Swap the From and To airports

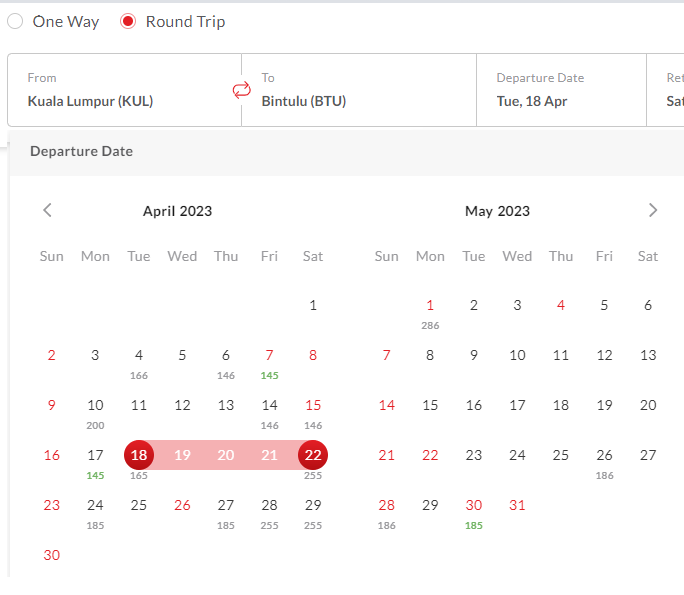pos(241,90)
